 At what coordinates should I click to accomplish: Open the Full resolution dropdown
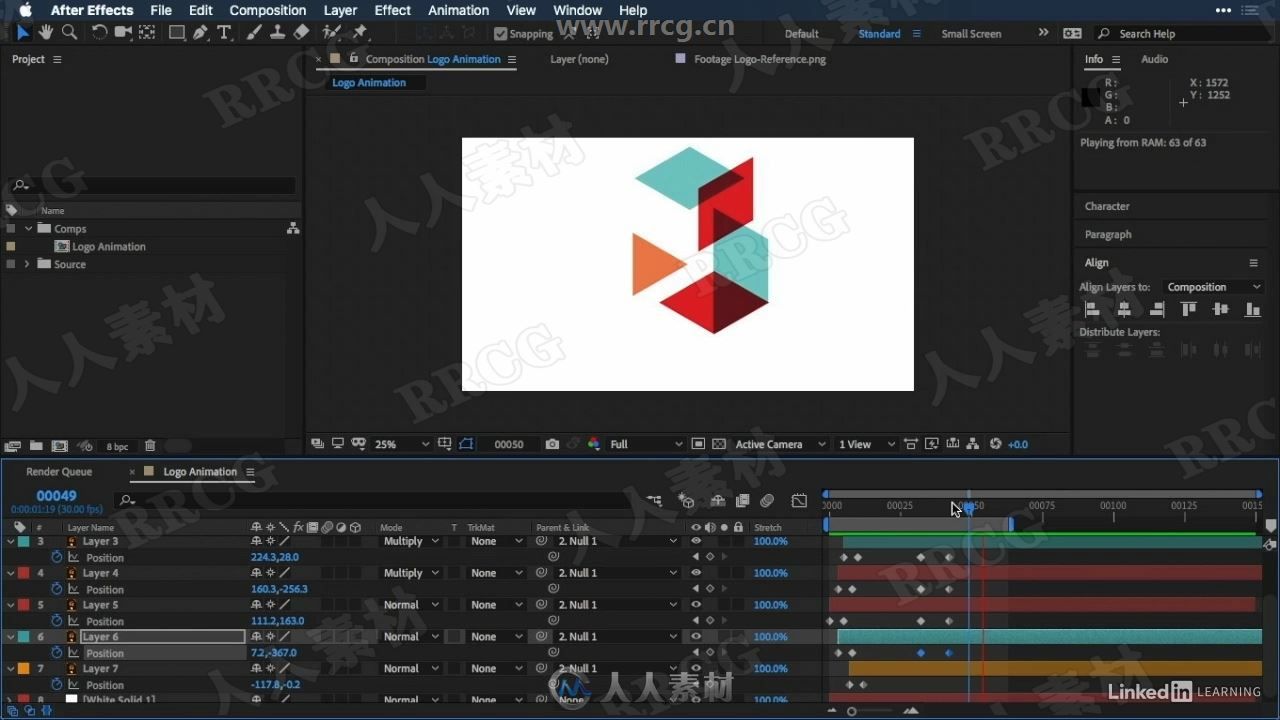pyautogui.click(x=646, y=444)
